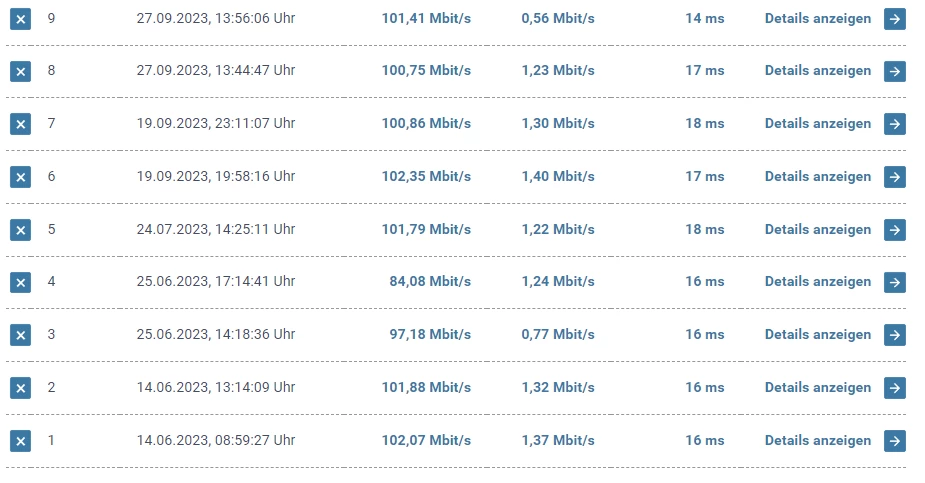
Task: Click arrow icon for measurement 9
Action: pos(895,19)
